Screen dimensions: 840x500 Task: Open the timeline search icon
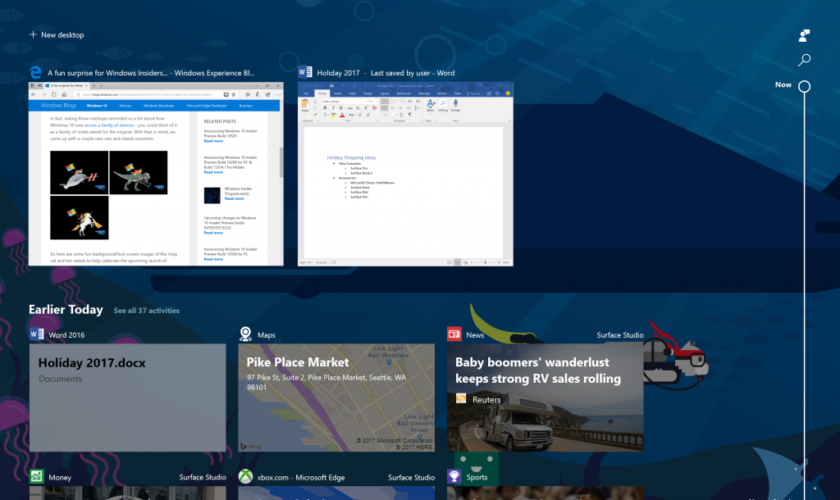click(x=804, y=61)
